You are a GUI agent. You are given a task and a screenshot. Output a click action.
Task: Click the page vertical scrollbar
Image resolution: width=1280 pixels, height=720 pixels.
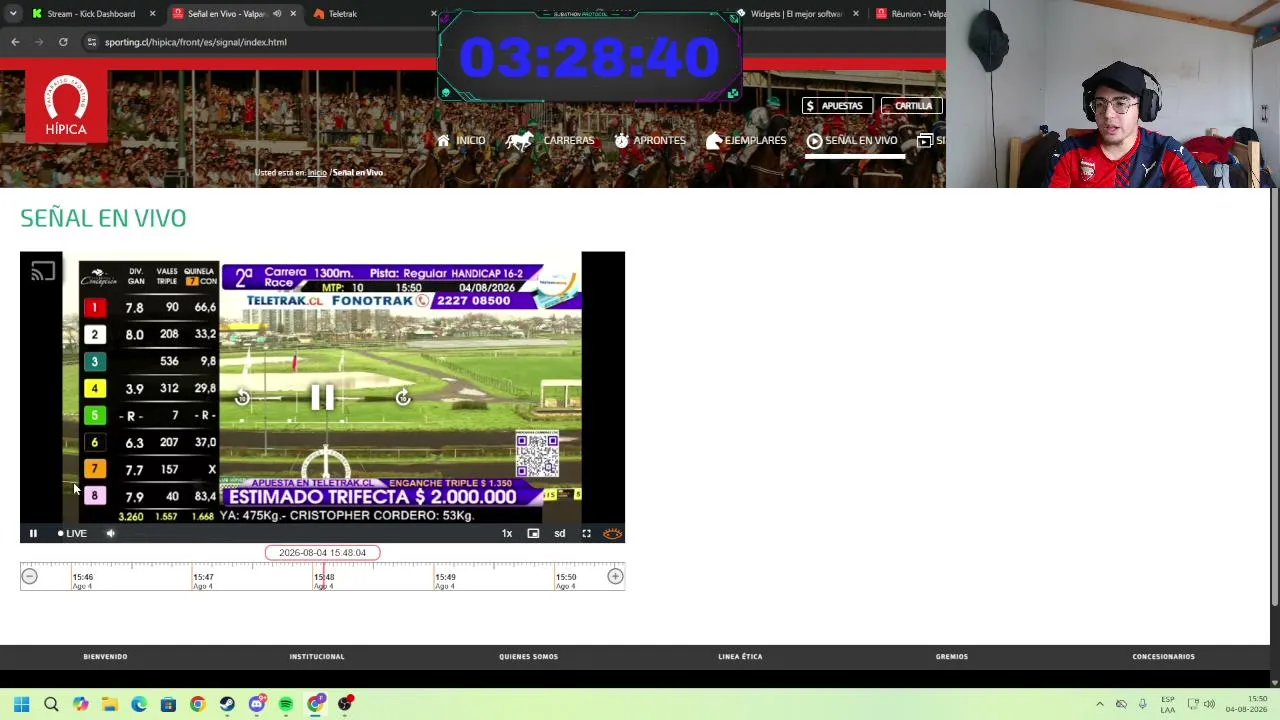click(x=1274, y=395)
